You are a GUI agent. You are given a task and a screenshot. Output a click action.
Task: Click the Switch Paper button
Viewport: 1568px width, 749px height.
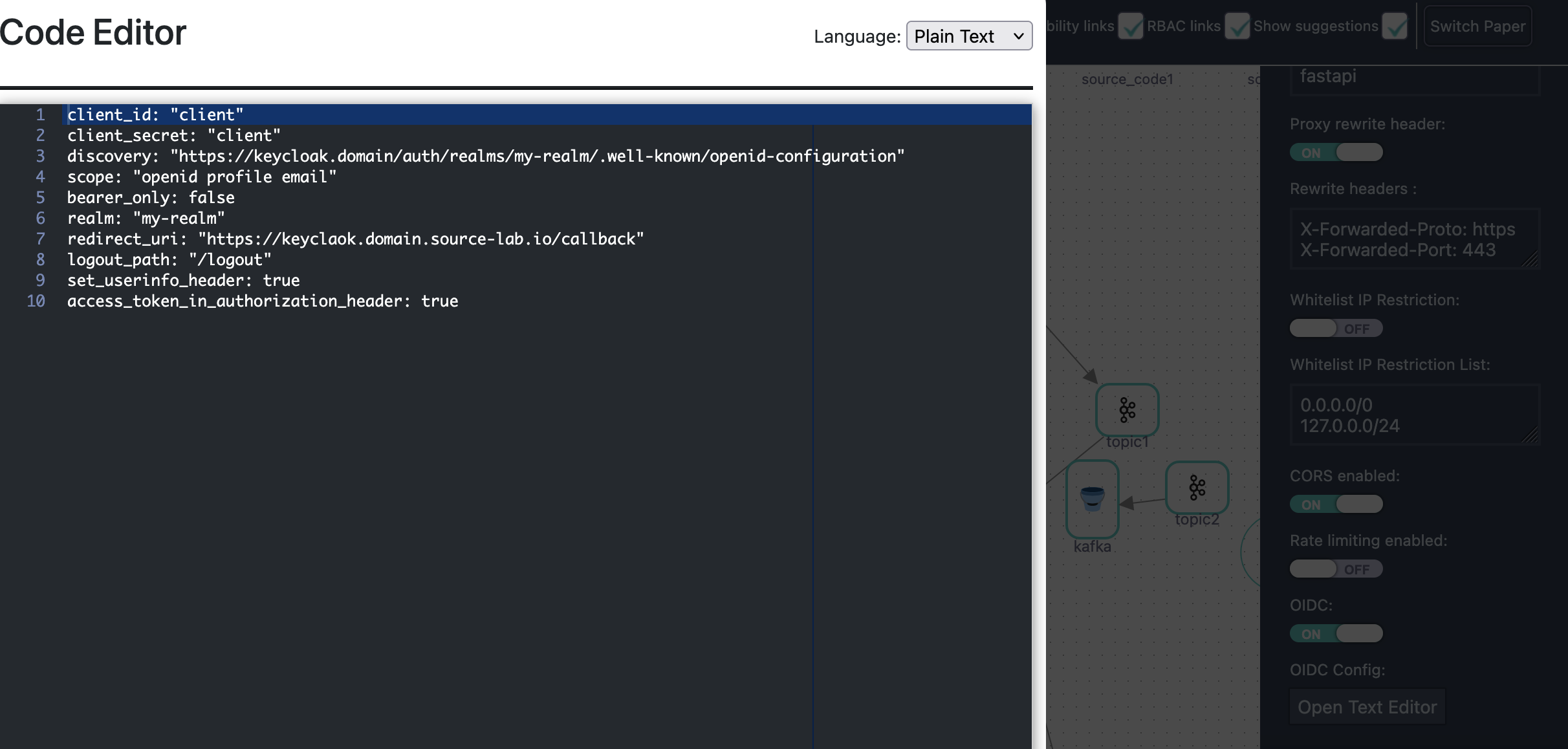pyautogui.click(x=1477, y=27)
